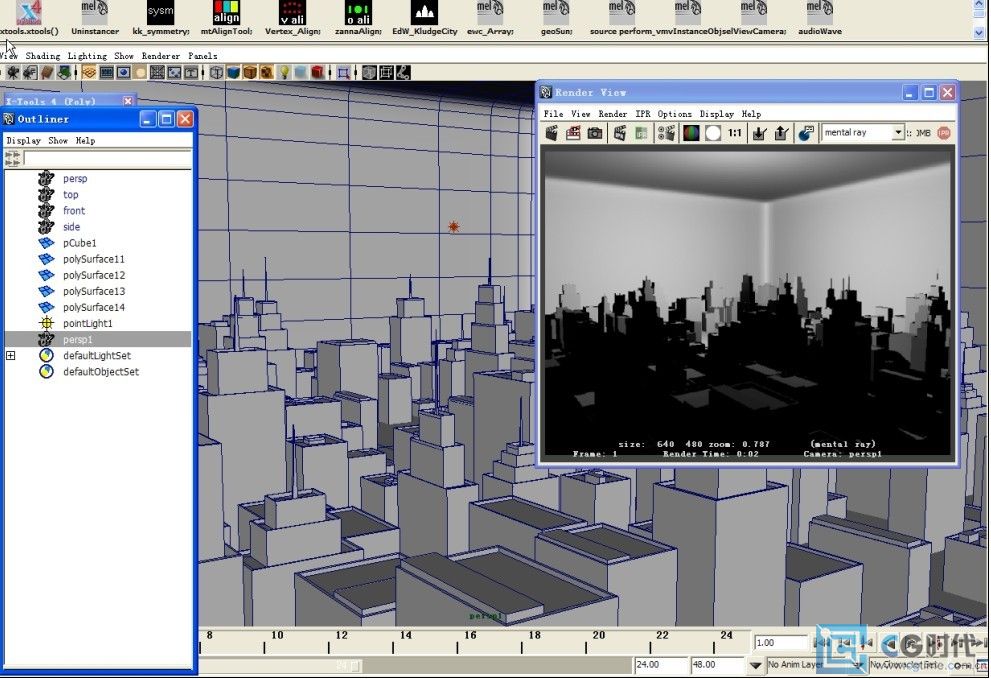Click the RGB channels display icon
The image size is (991, 679).
tap(691, 133)
